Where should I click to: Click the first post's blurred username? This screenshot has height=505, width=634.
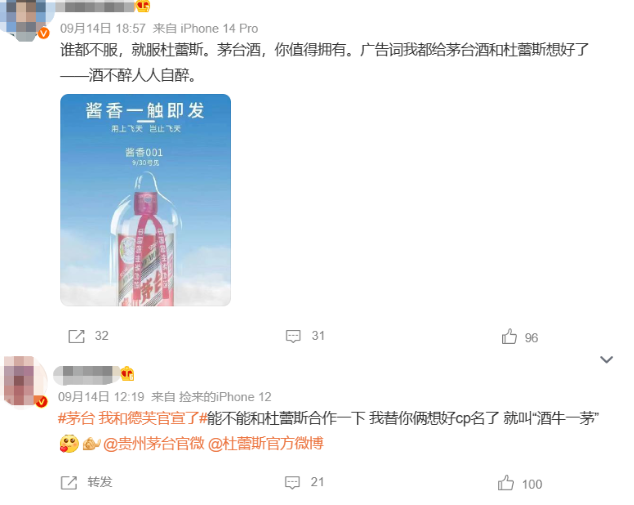tap(95, 6)
